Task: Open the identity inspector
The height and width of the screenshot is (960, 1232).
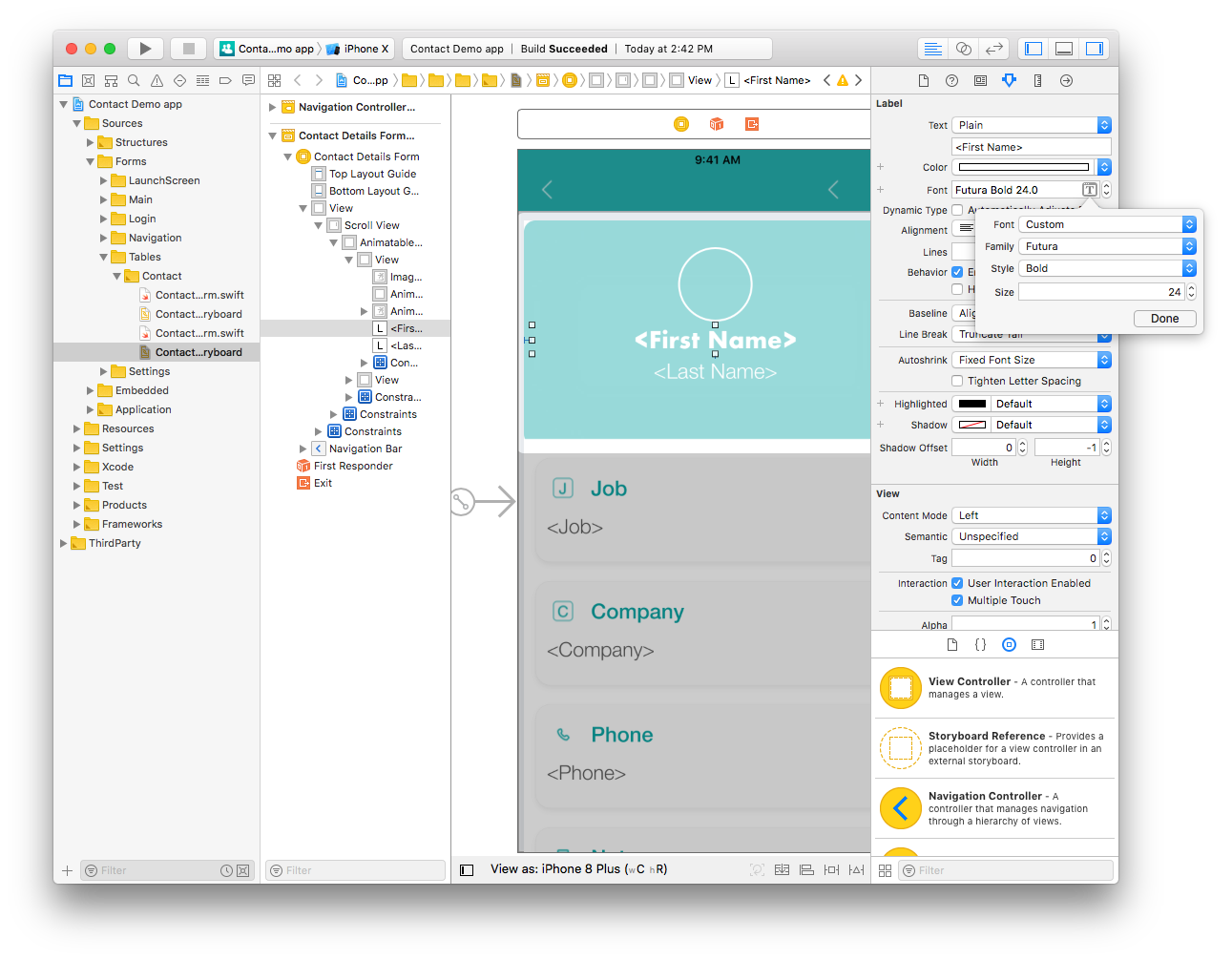Action: 980,80
